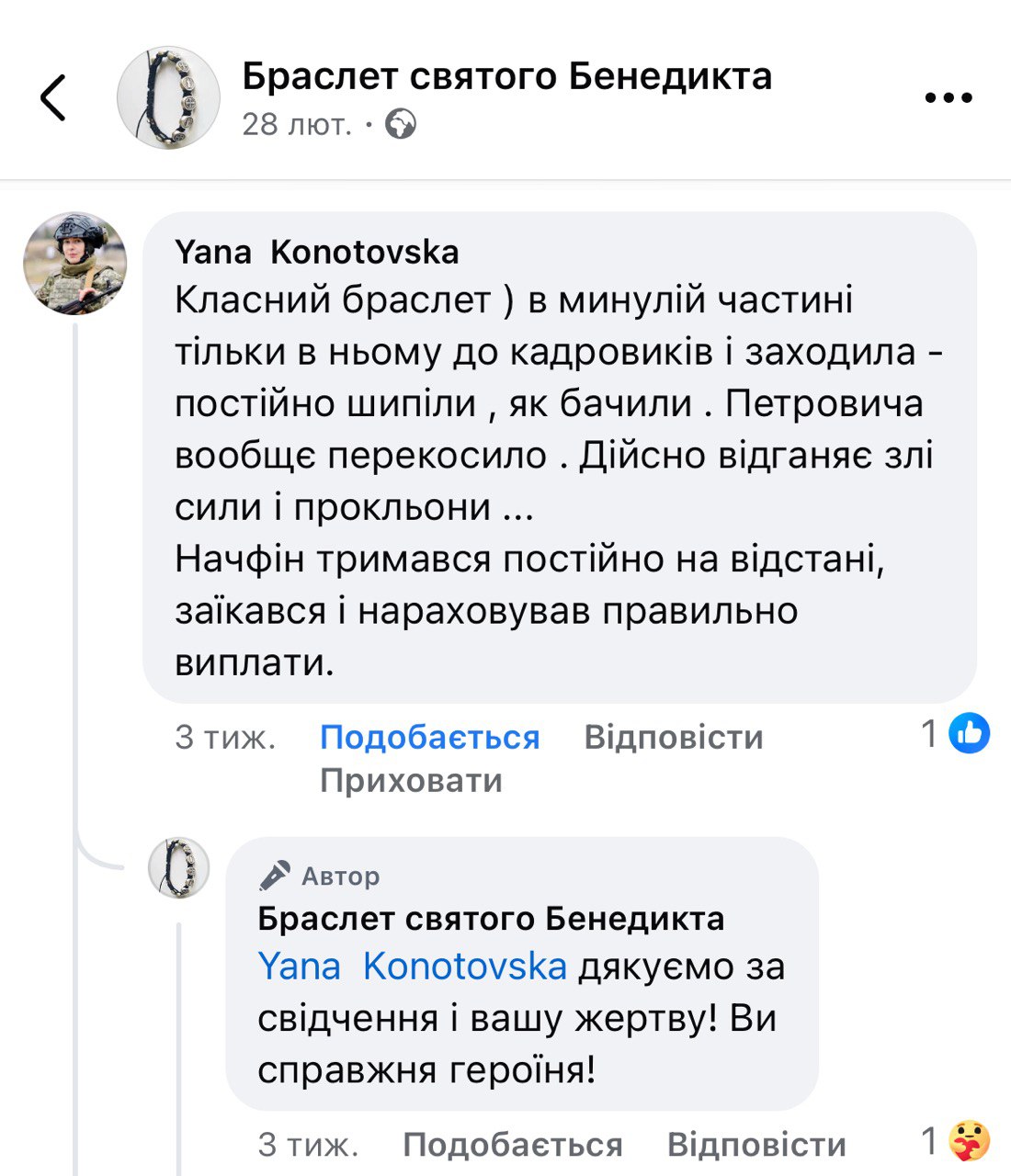Tap the globe public audience icon
Viewport: 1011px width, 1176px height.
coord(401,124)
